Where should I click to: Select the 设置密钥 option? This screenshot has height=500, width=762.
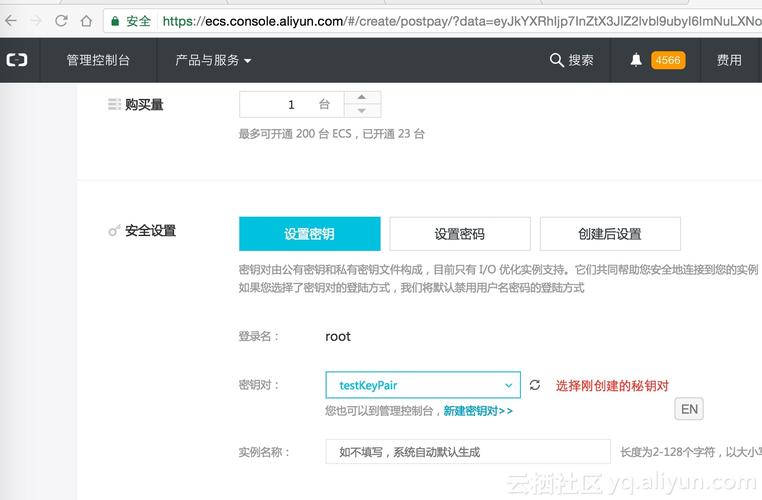310,234
